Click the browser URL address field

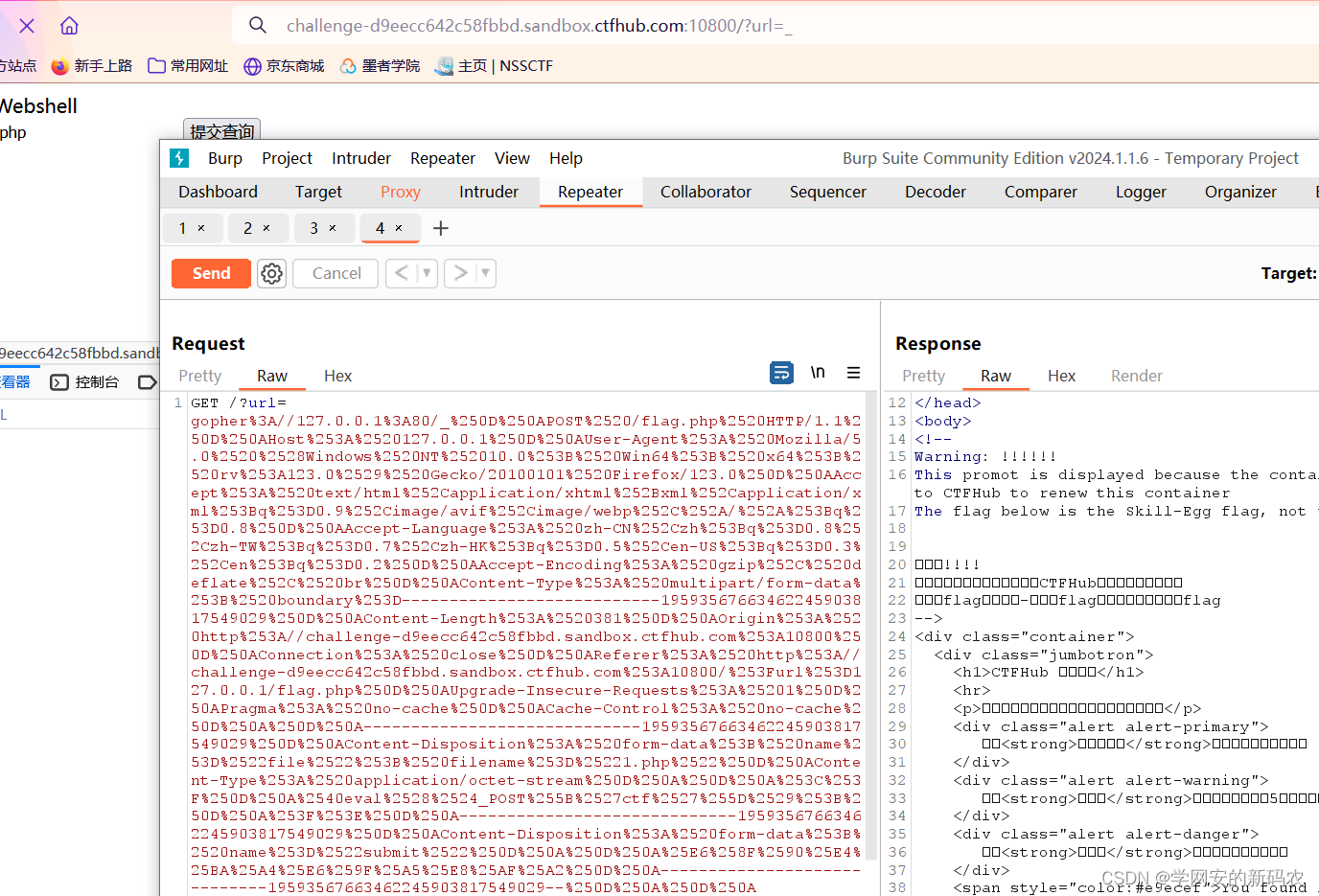coord(775,26)
